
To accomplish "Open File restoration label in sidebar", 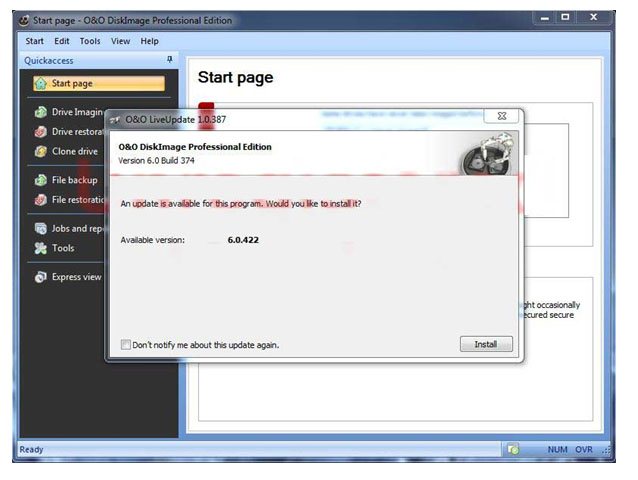I will coord(78,200).
